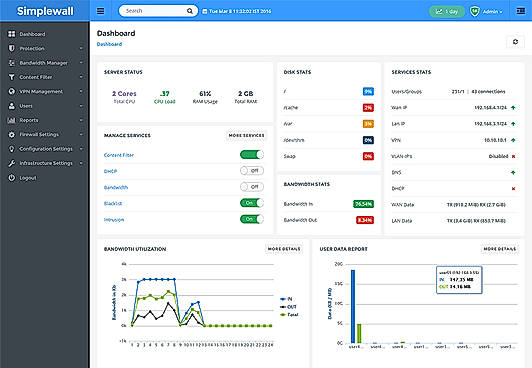The width and height of the screenshot is (532, 368).
Task: Click the search magnifier icon
Action: click(190, 11)
